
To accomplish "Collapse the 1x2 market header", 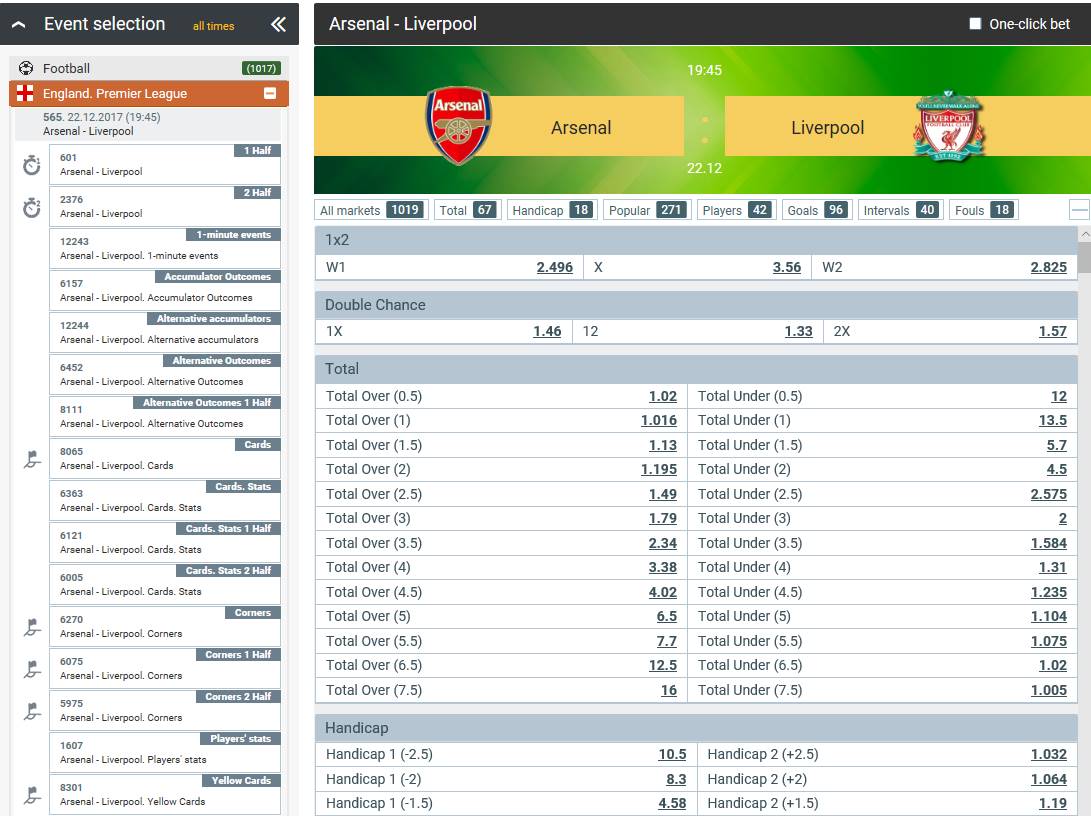I will point(696,240).
